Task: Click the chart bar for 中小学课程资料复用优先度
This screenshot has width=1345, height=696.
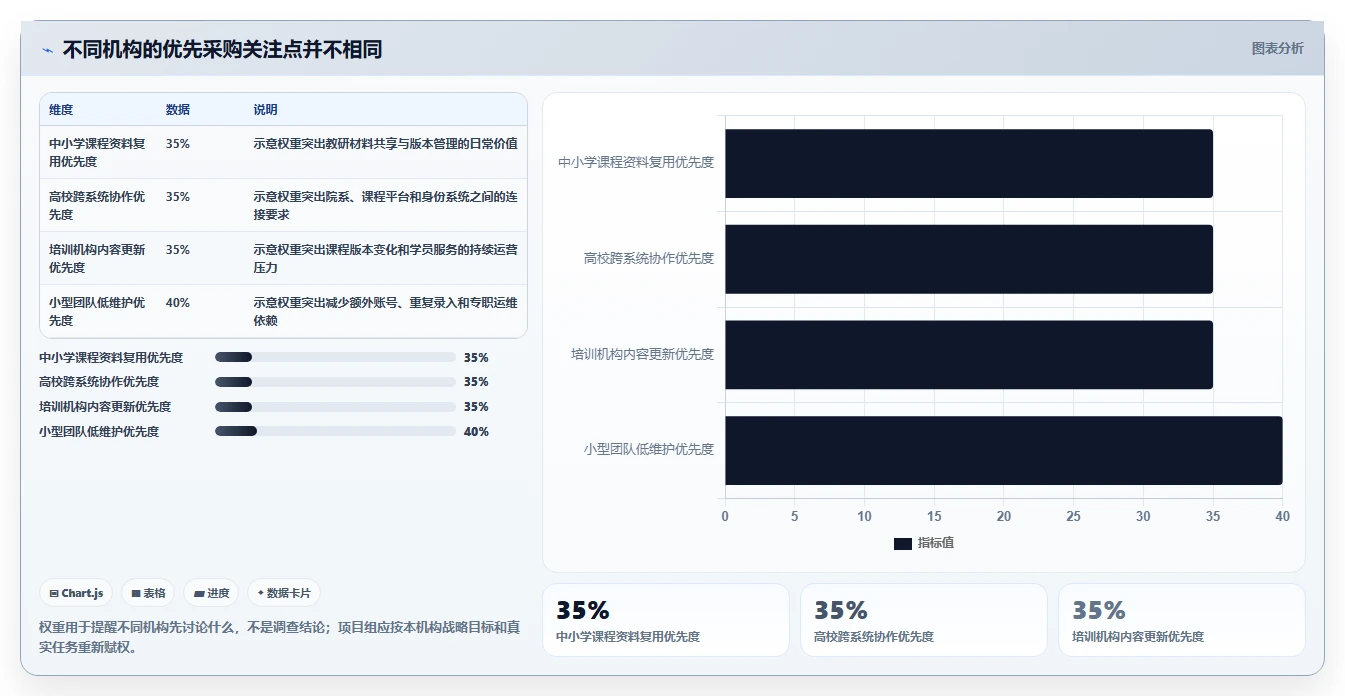Action: click(969, 163)
